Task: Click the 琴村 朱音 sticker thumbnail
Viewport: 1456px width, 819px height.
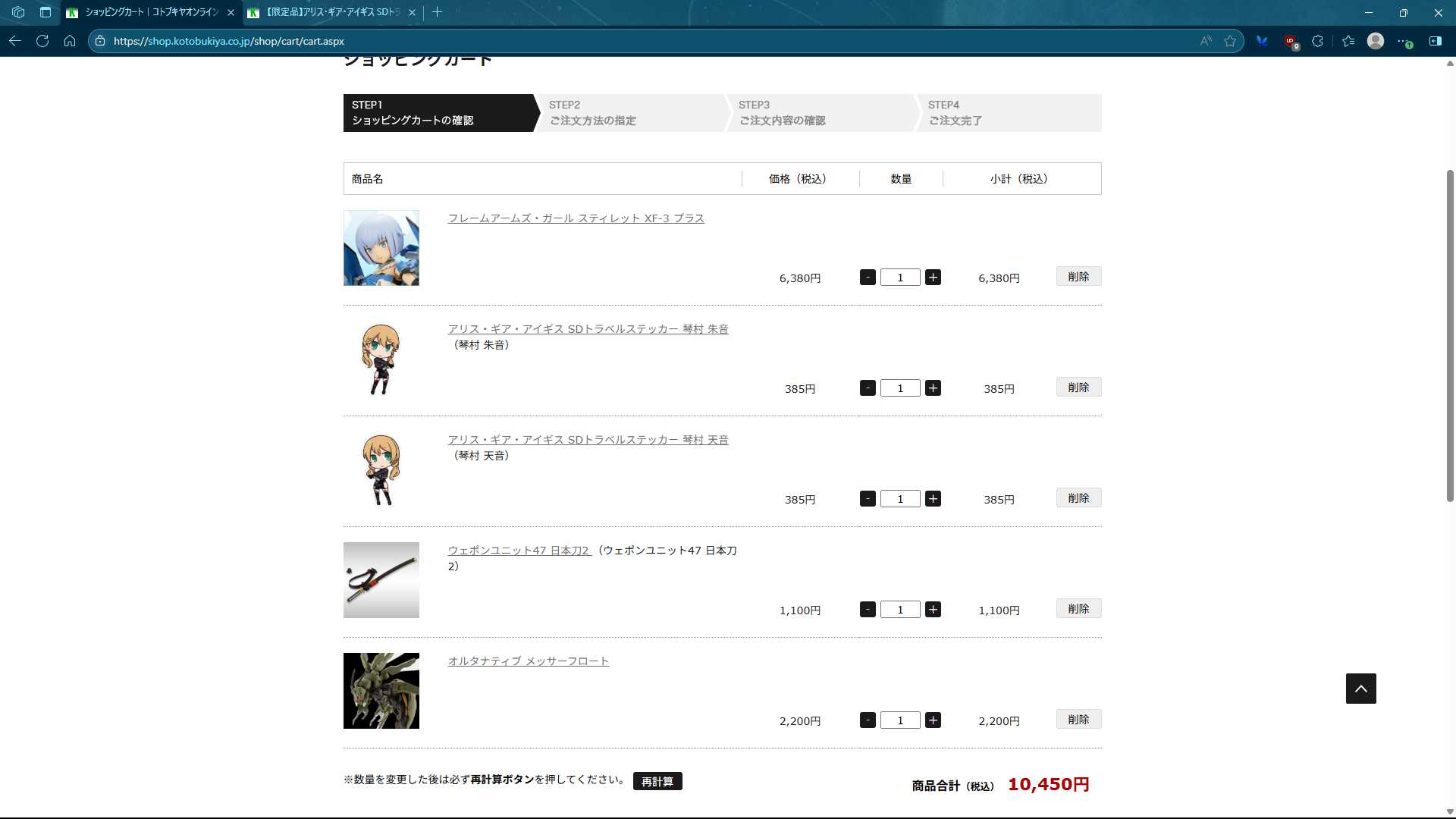Action: (x=381, y=359)
